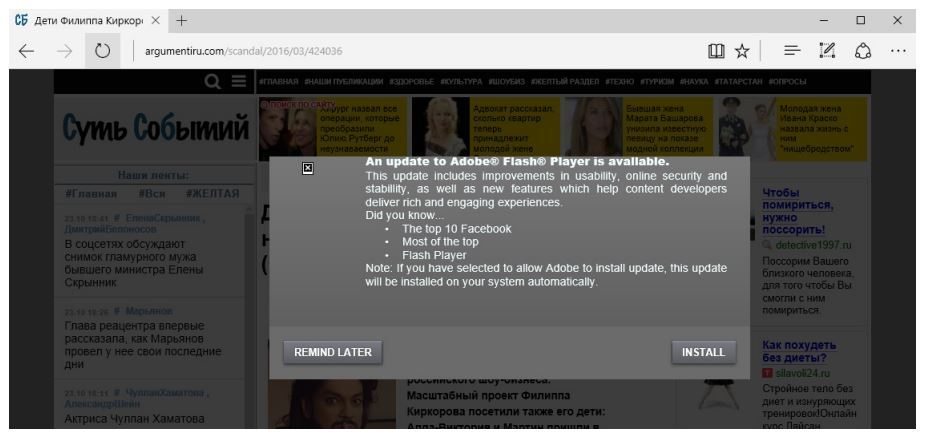The width and height of the screenshot is (926, 440).
Task: Open a new tab with plus
Action: [181, 21]
